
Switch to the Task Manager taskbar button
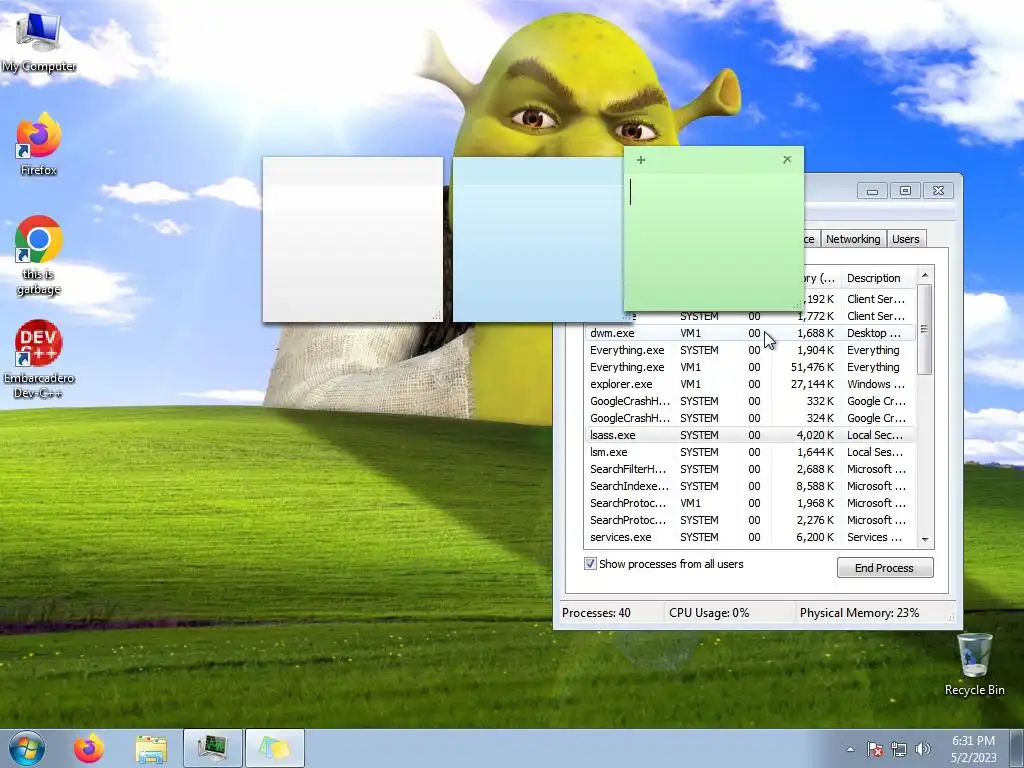pos(213,748)
